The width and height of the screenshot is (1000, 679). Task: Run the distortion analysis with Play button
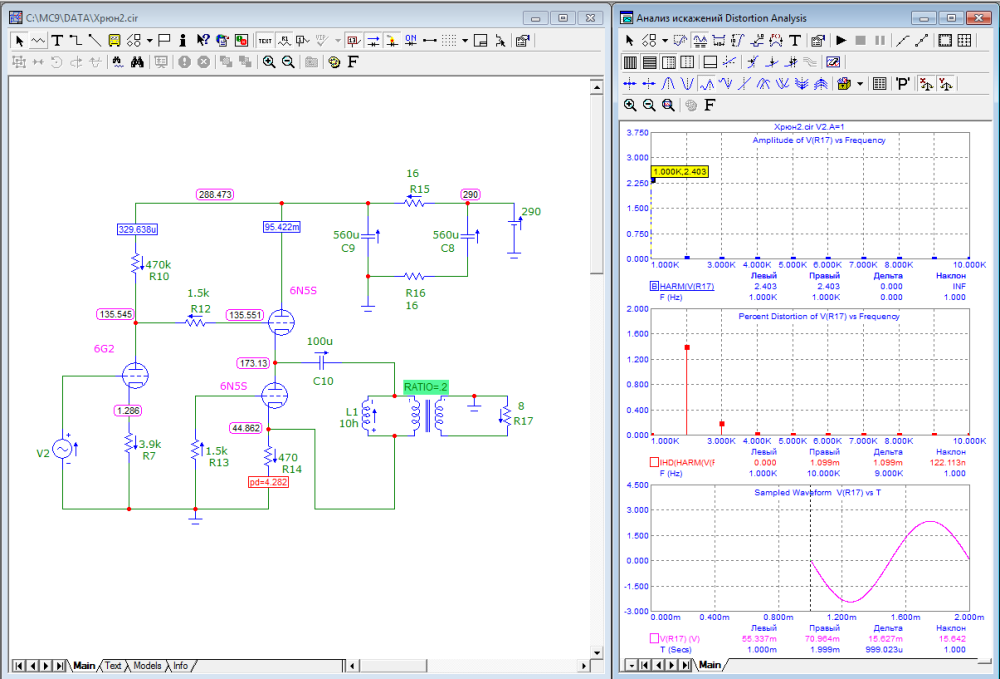pyautogui.click(x=842, y=41)
